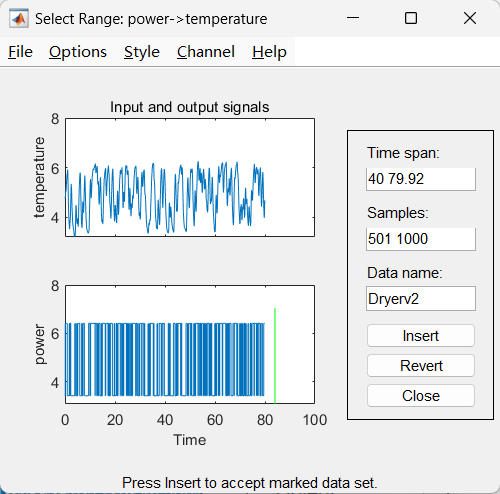
Task: Click the x-axis tick label '100'
Action: (x=315, y=420)
